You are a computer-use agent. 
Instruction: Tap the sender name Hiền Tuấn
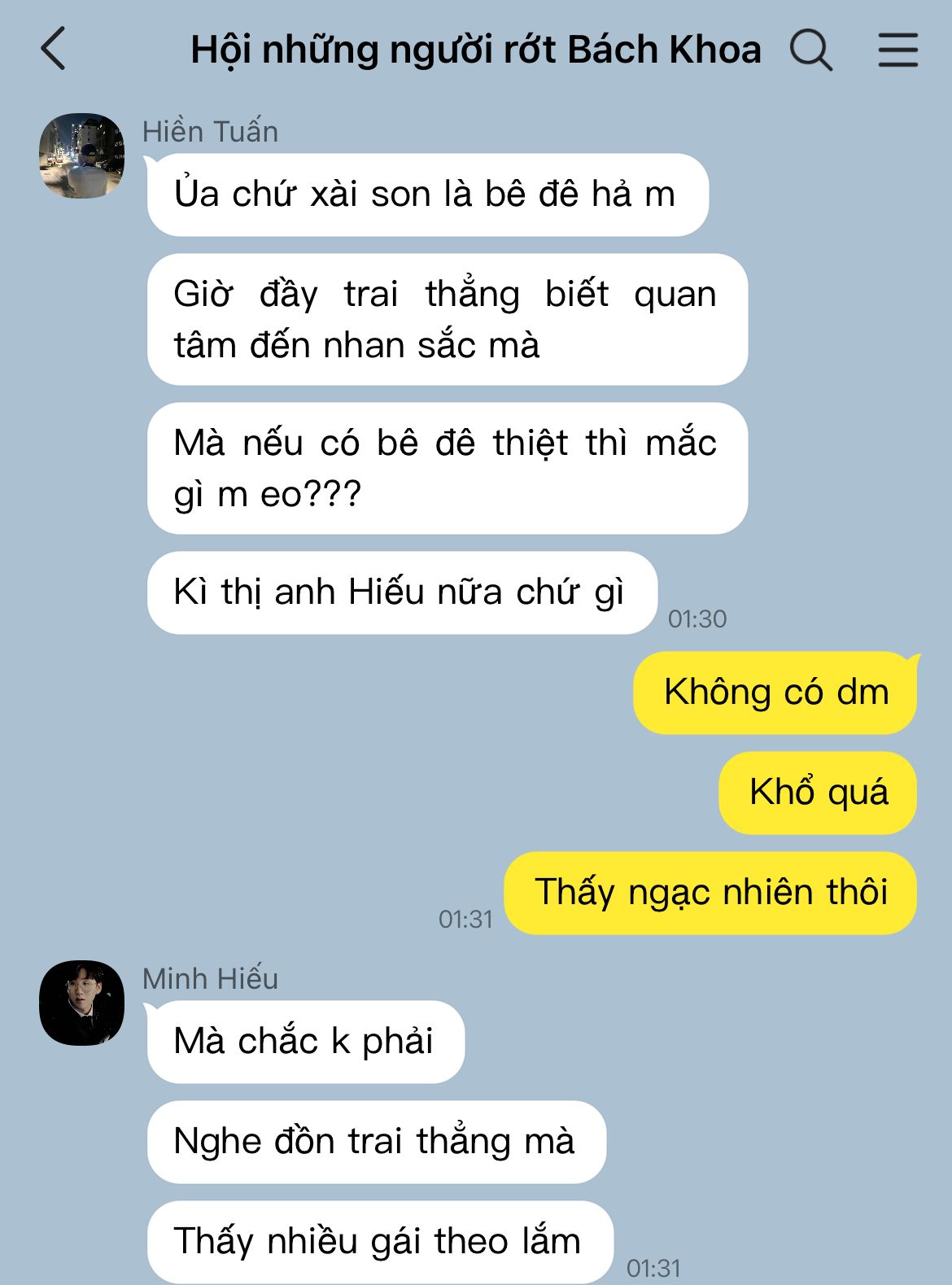[x=210, y=132]
